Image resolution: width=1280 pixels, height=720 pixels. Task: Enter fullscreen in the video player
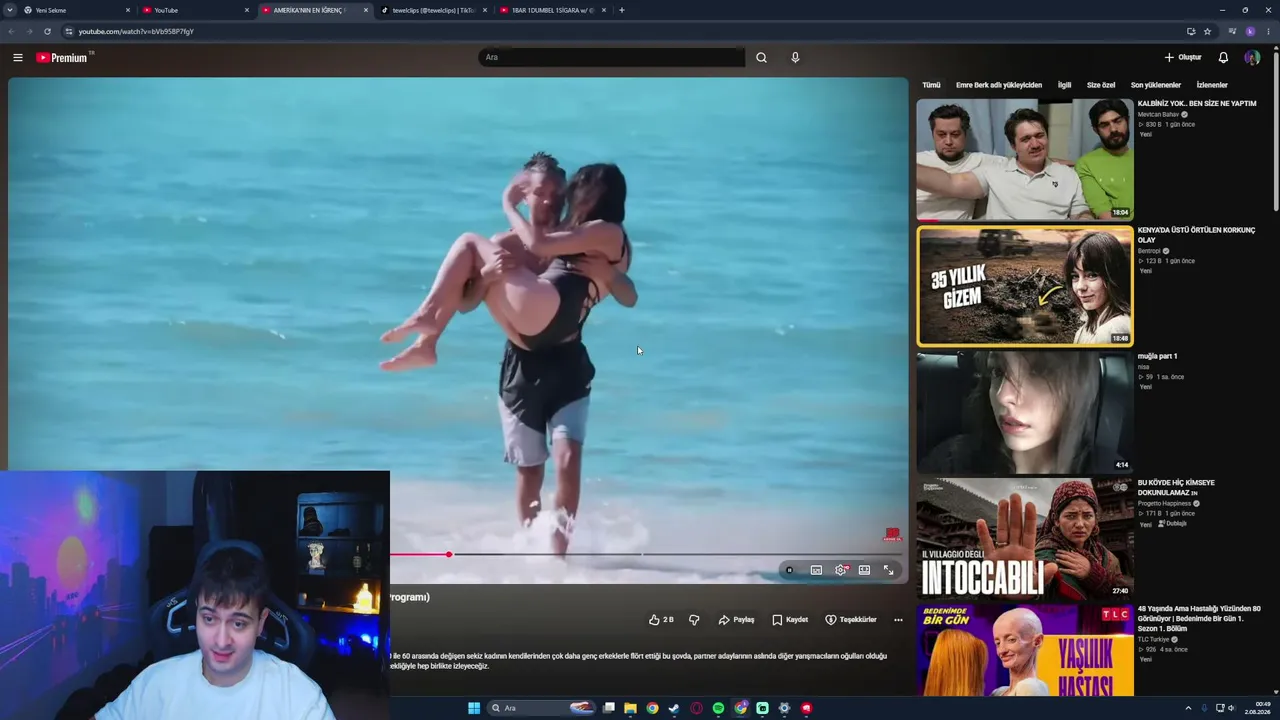(x=888, y=570)
